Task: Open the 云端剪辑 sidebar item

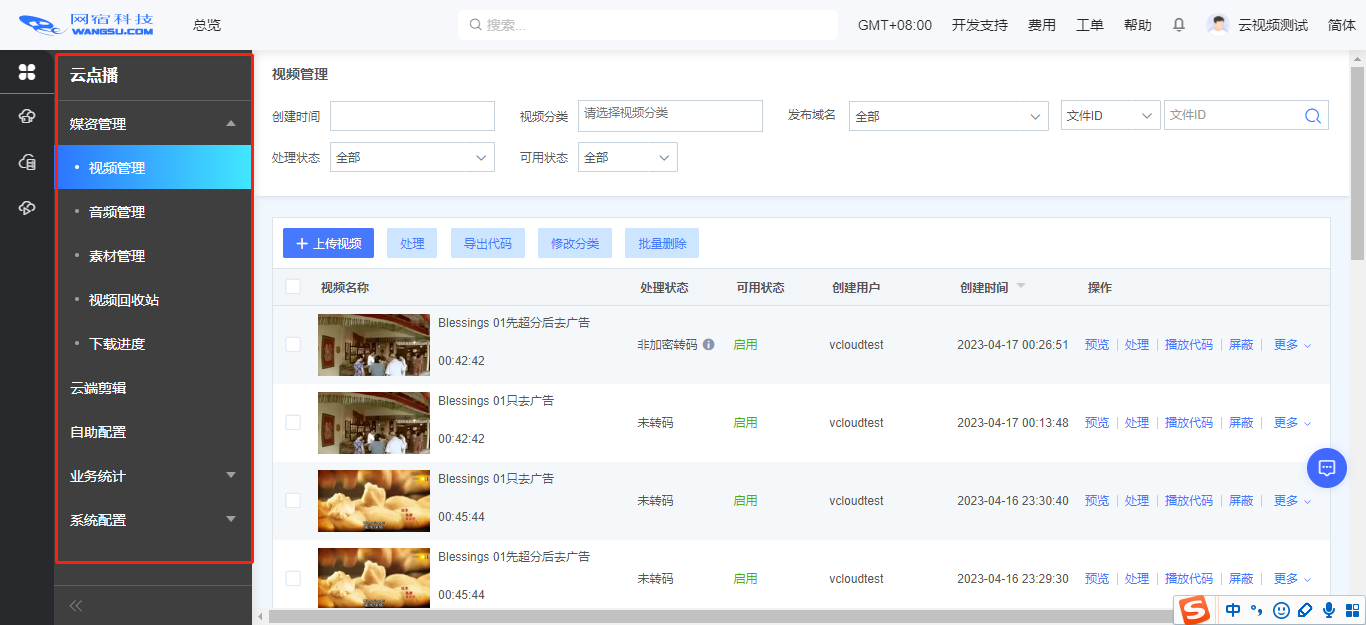Action: pyautogui.click(x=153, y=388)
